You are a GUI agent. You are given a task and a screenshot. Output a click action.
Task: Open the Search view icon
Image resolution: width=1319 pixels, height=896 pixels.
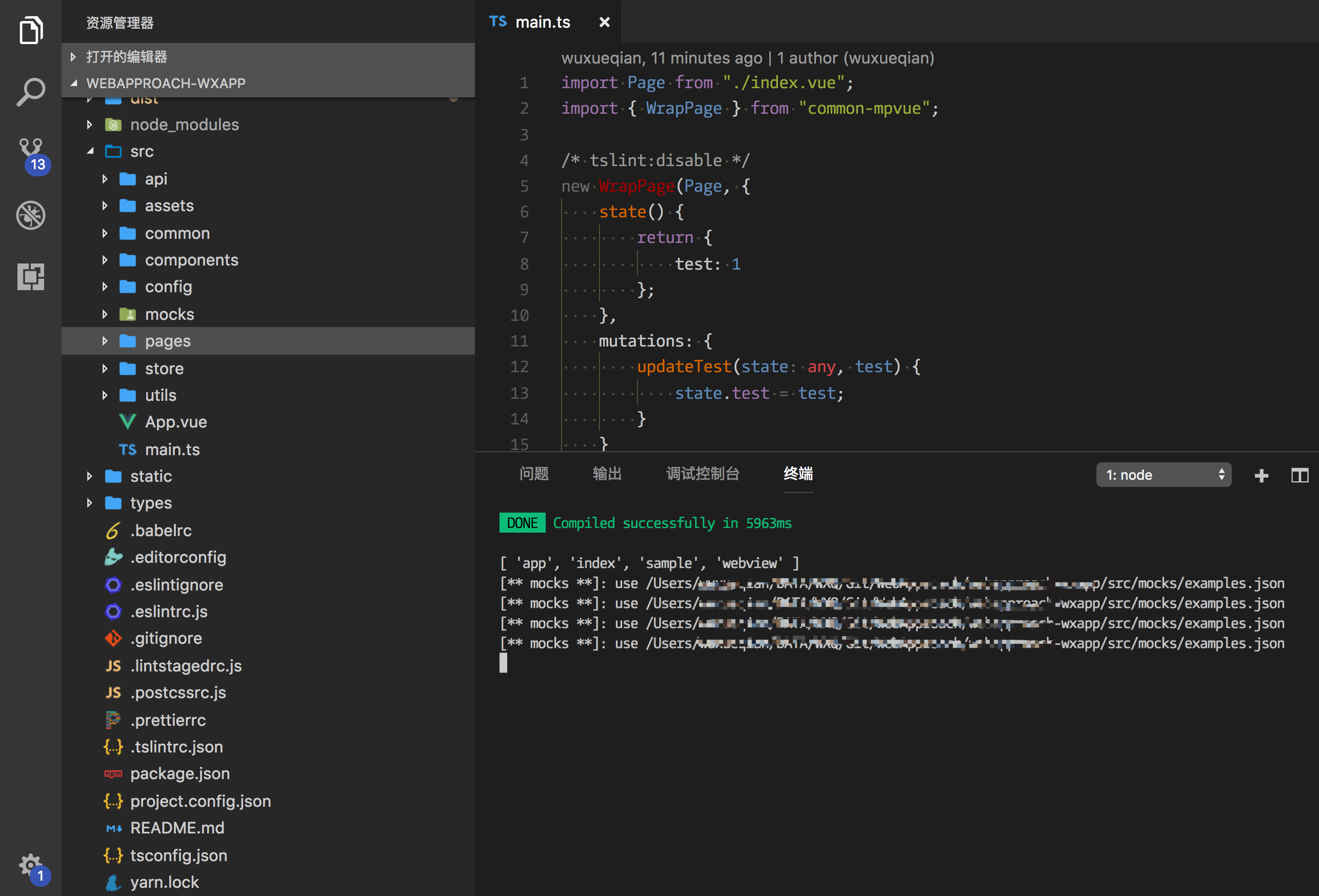tap(31, 92)
